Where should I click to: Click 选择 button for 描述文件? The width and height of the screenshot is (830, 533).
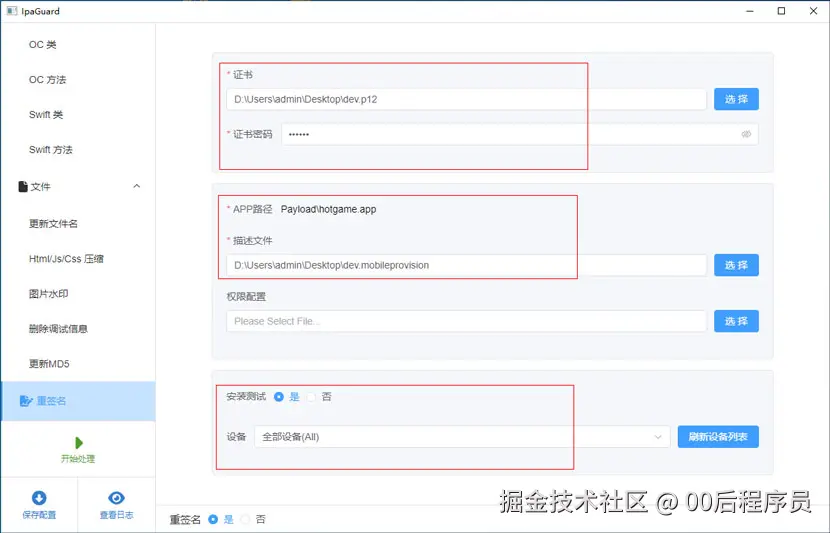click(736, 265)
